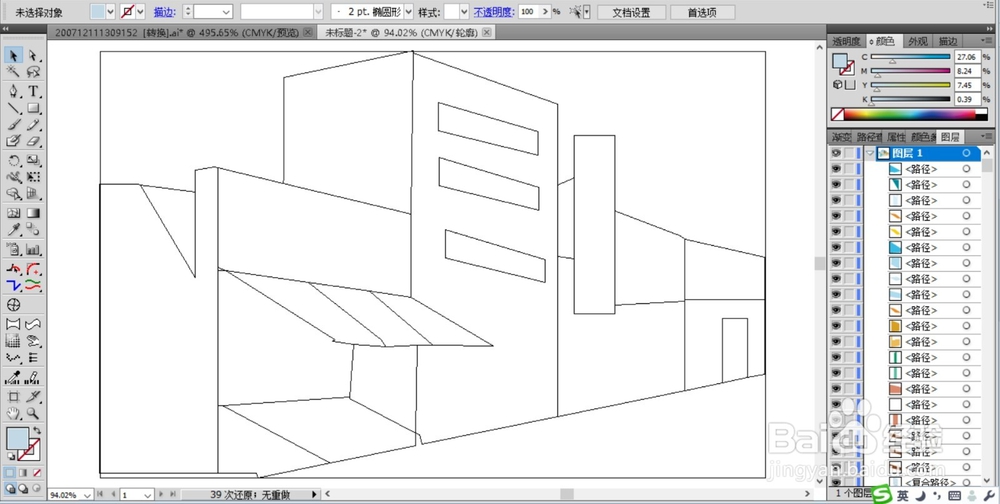Reset to default fill and stroke
This screenshot has height=504, width=1000.
pyautogui.click(x=10, y=456)
